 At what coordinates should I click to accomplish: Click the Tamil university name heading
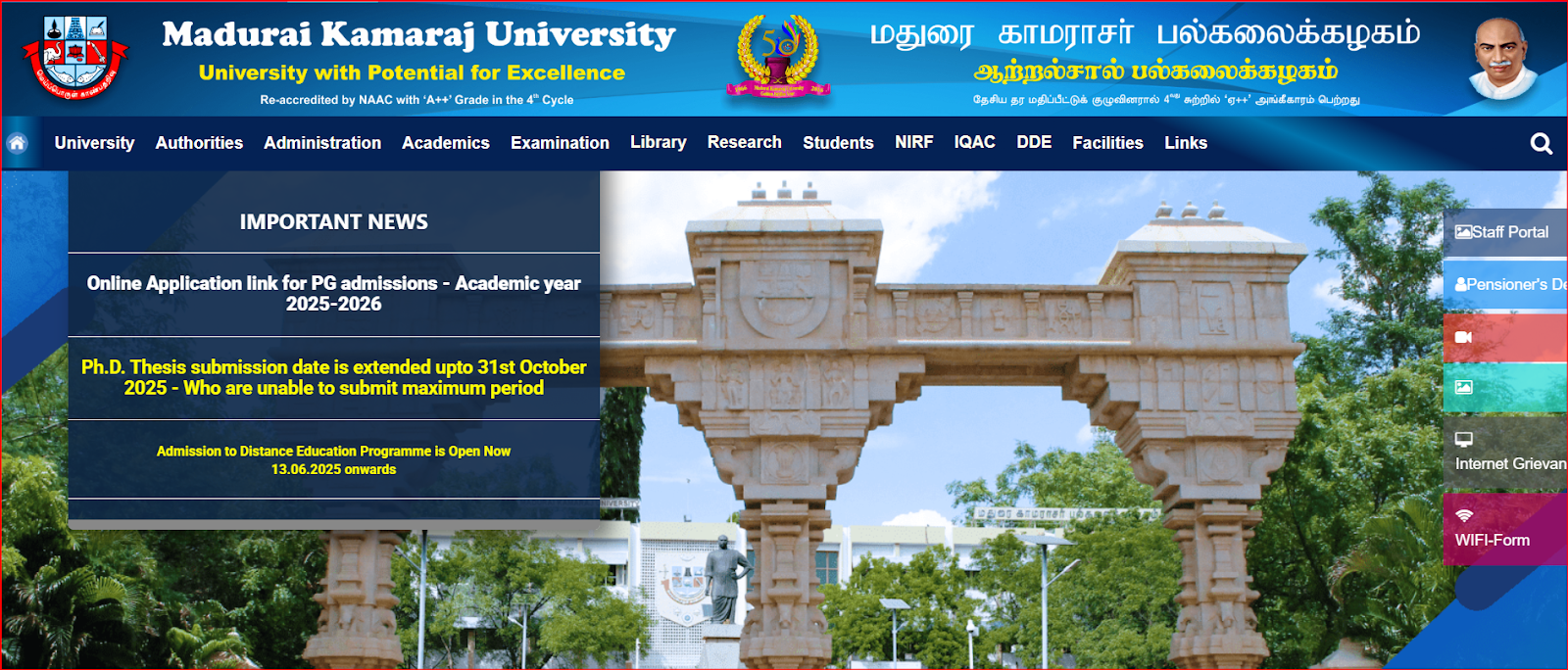(x=1145, y=34)
